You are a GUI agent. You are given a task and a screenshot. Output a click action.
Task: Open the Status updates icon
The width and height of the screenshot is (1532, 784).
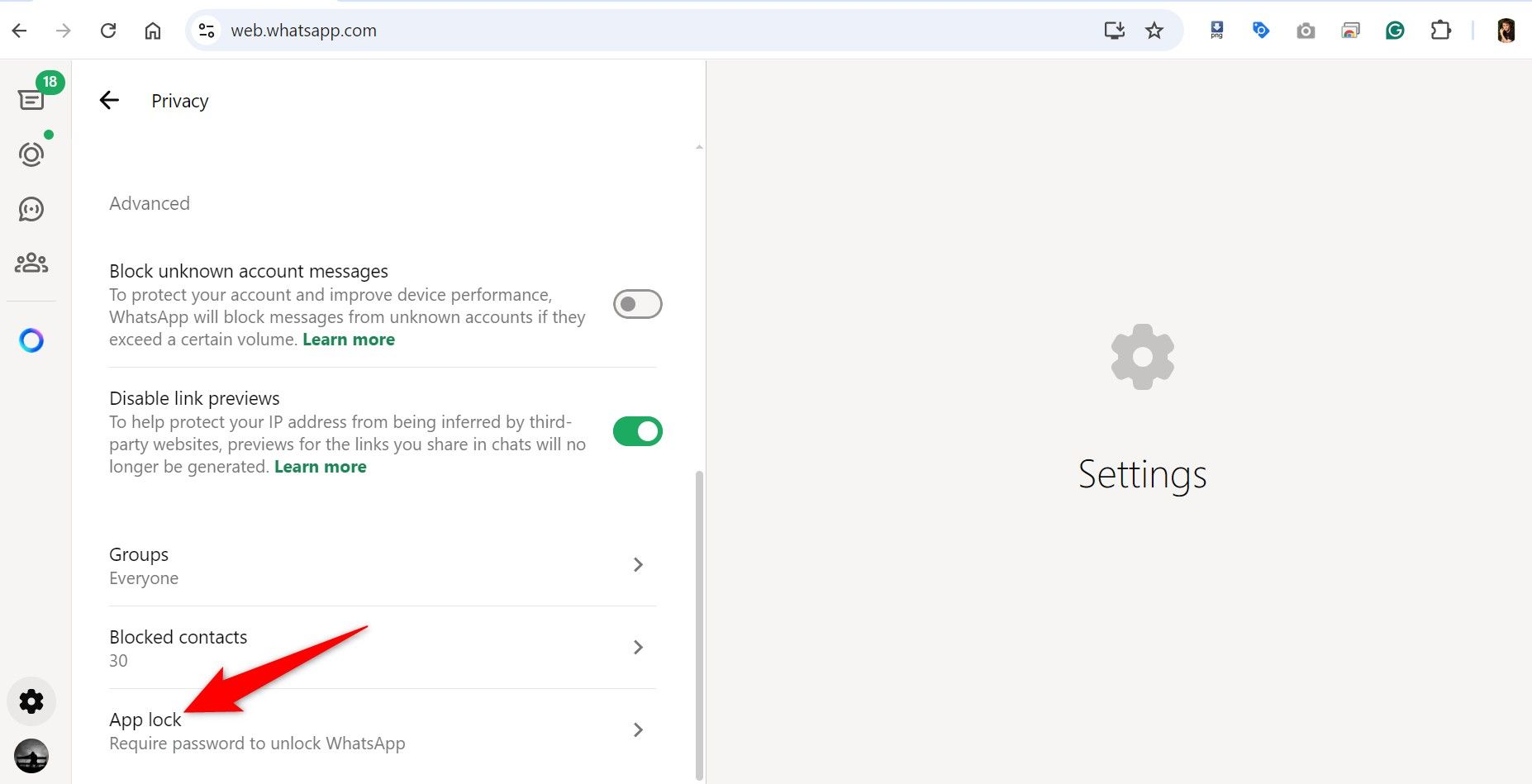[31, 154]
